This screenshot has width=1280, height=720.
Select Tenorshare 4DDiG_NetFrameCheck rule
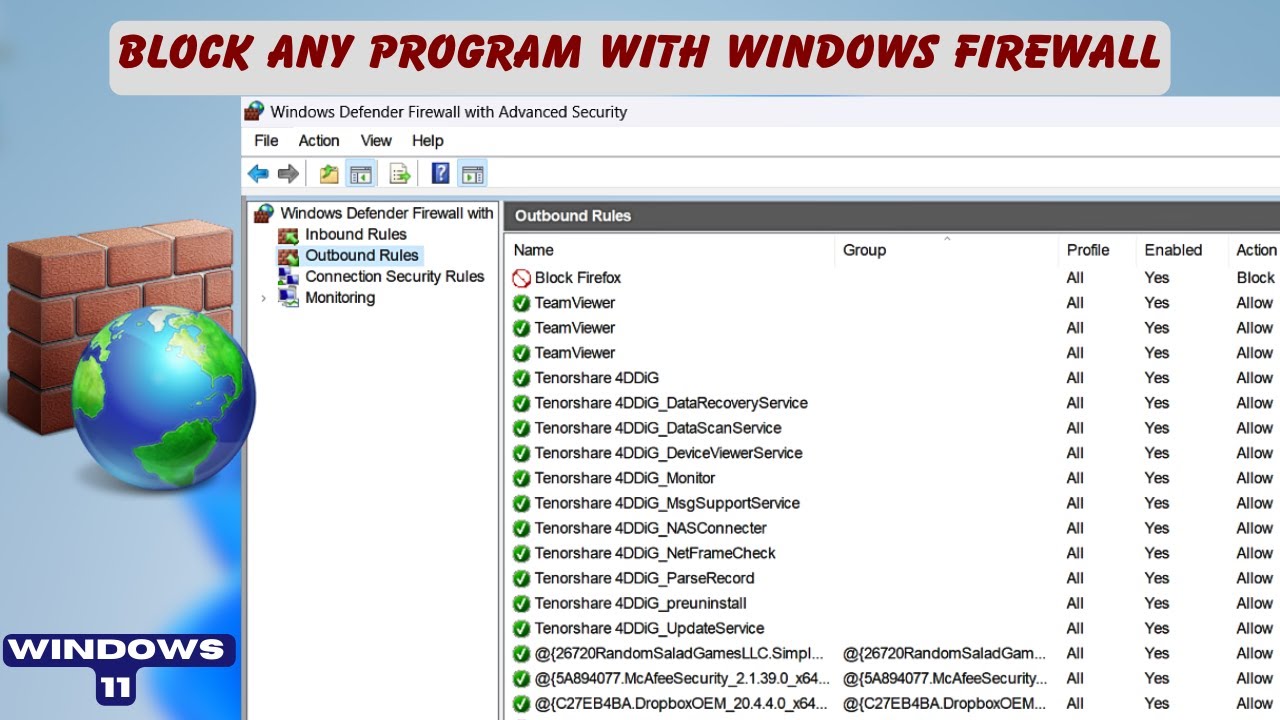(x=655, y=553)
